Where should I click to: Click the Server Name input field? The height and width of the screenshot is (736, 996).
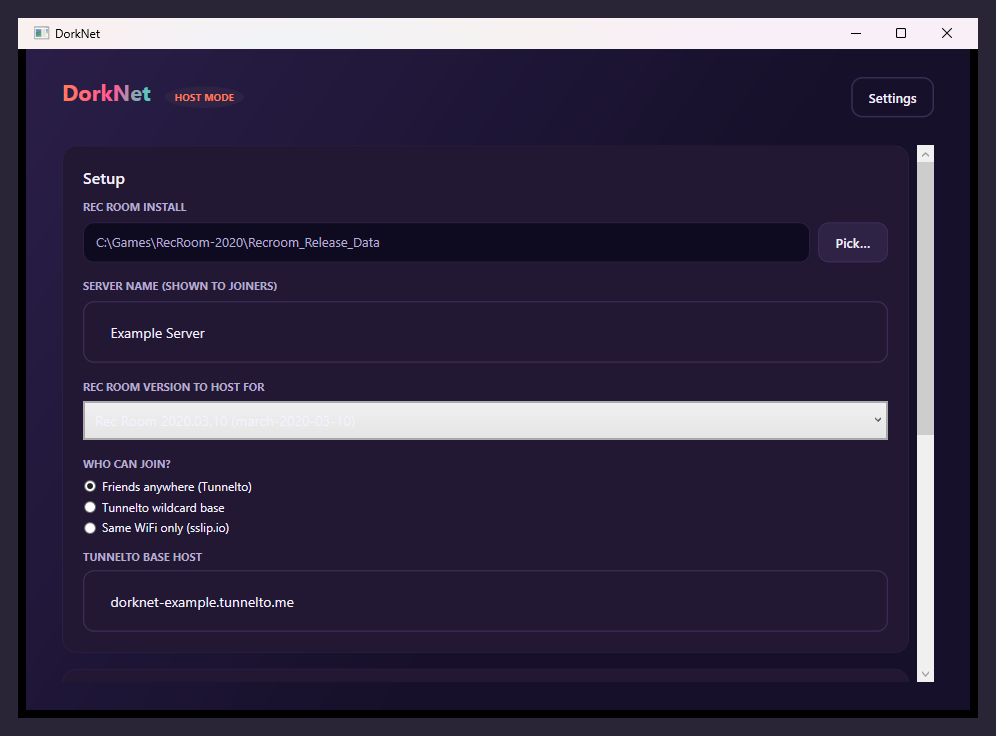[x=485, y=332]
